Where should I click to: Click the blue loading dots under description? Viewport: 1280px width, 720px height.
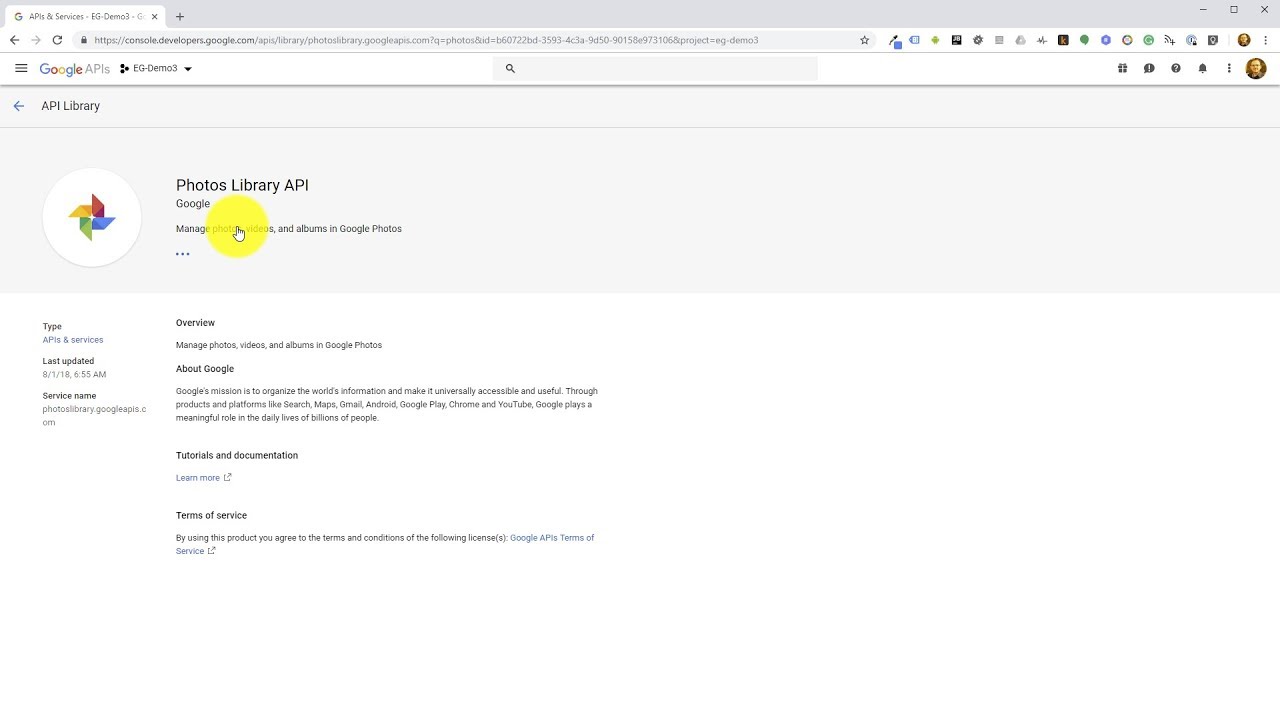pyautogui.click(x=182, y=254)
